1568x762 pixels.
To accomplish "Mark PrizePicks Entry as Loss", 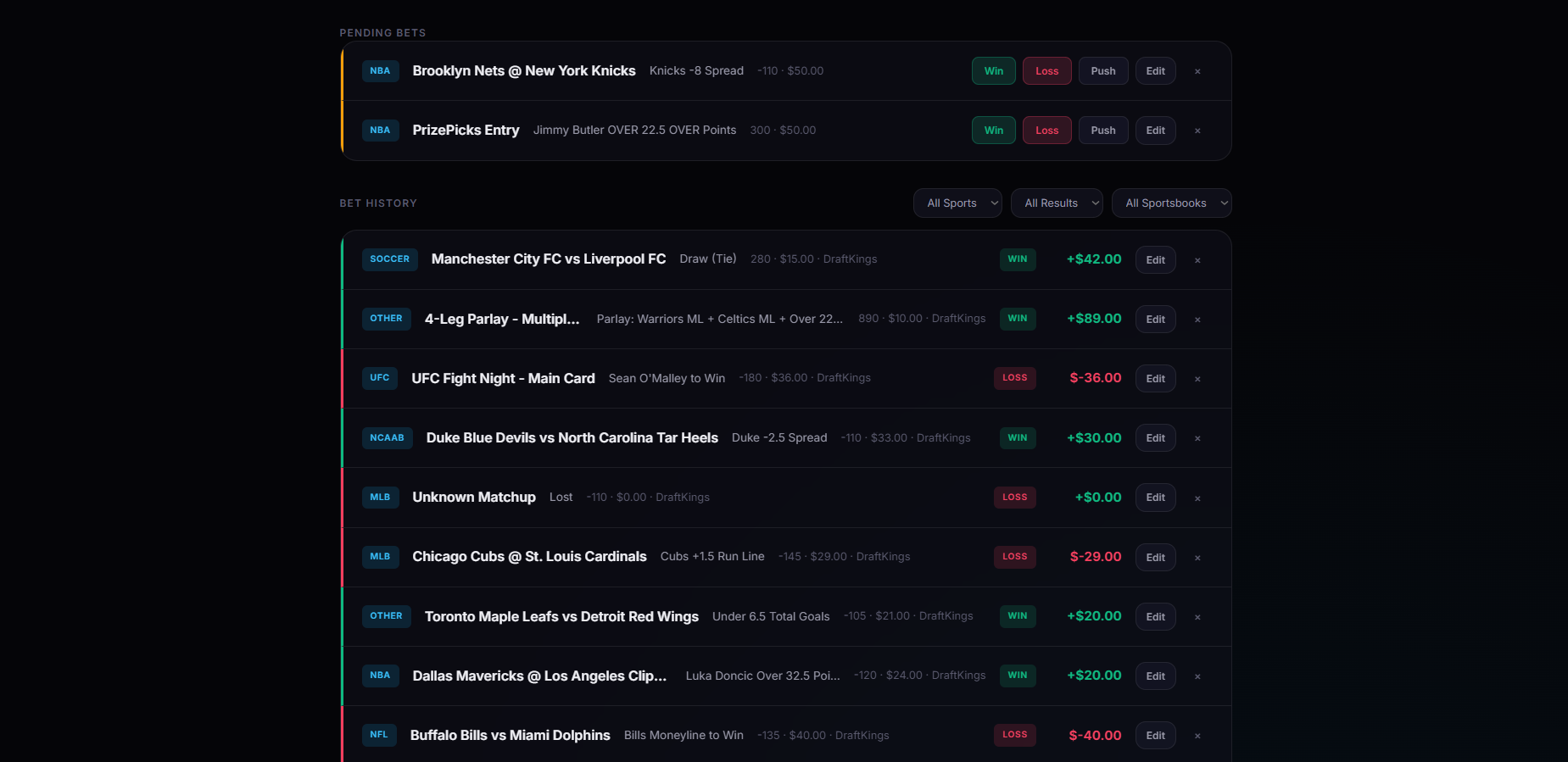I will click(1047, 131).
